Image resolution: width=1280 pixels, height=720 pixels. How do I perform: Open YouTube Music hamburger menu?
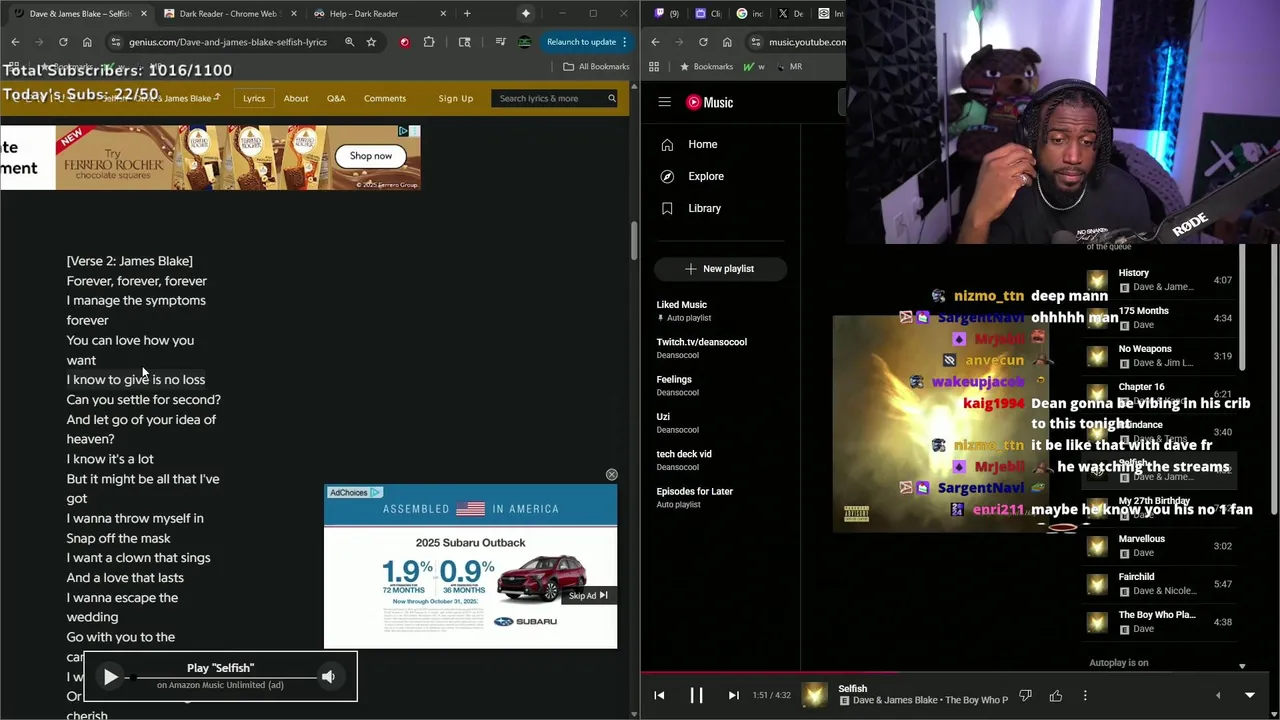[664, 102]
